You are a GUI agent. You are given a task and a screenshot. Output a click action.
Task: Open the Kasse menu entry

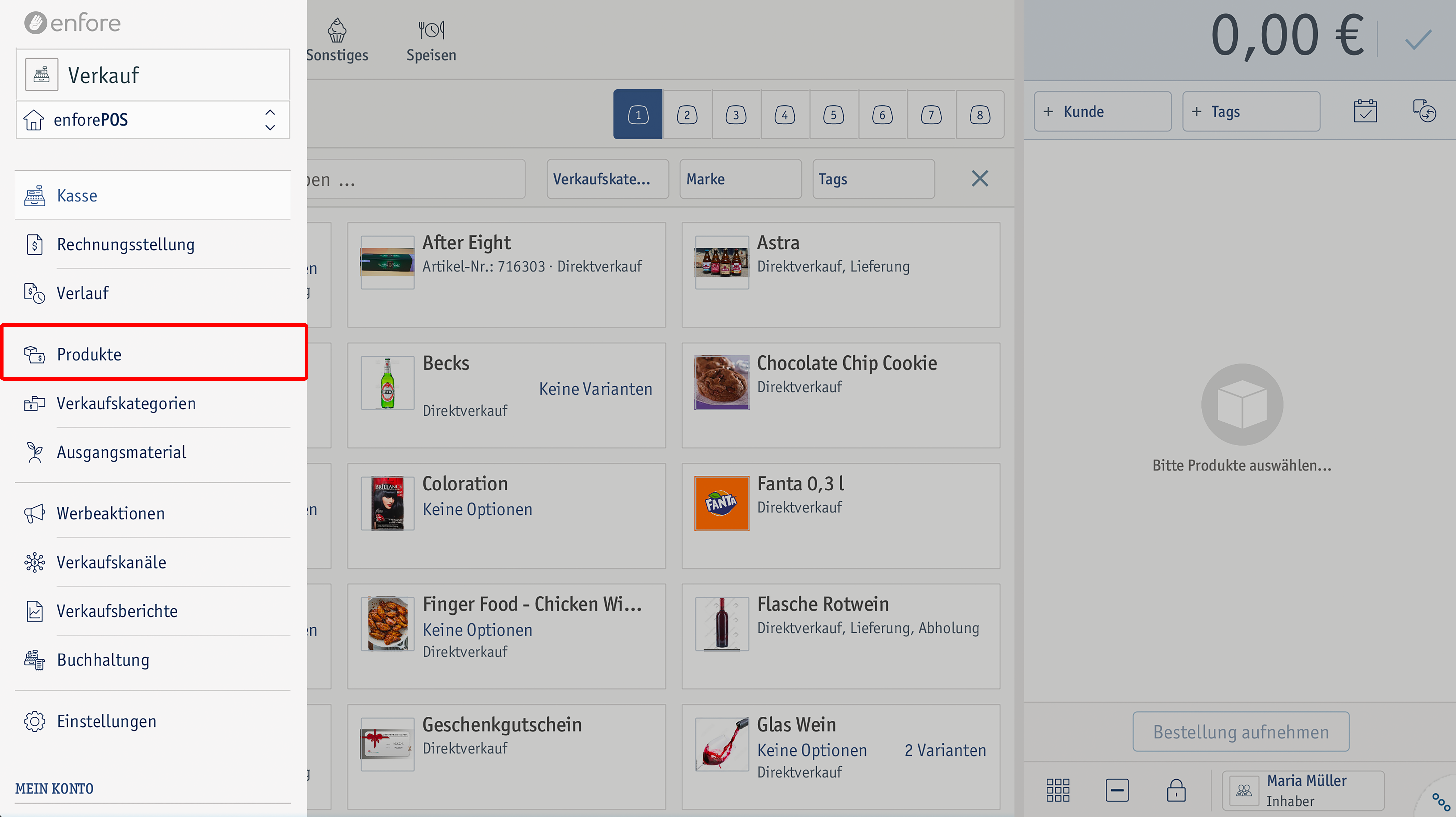pyautogui.click(x=153, y=195)
